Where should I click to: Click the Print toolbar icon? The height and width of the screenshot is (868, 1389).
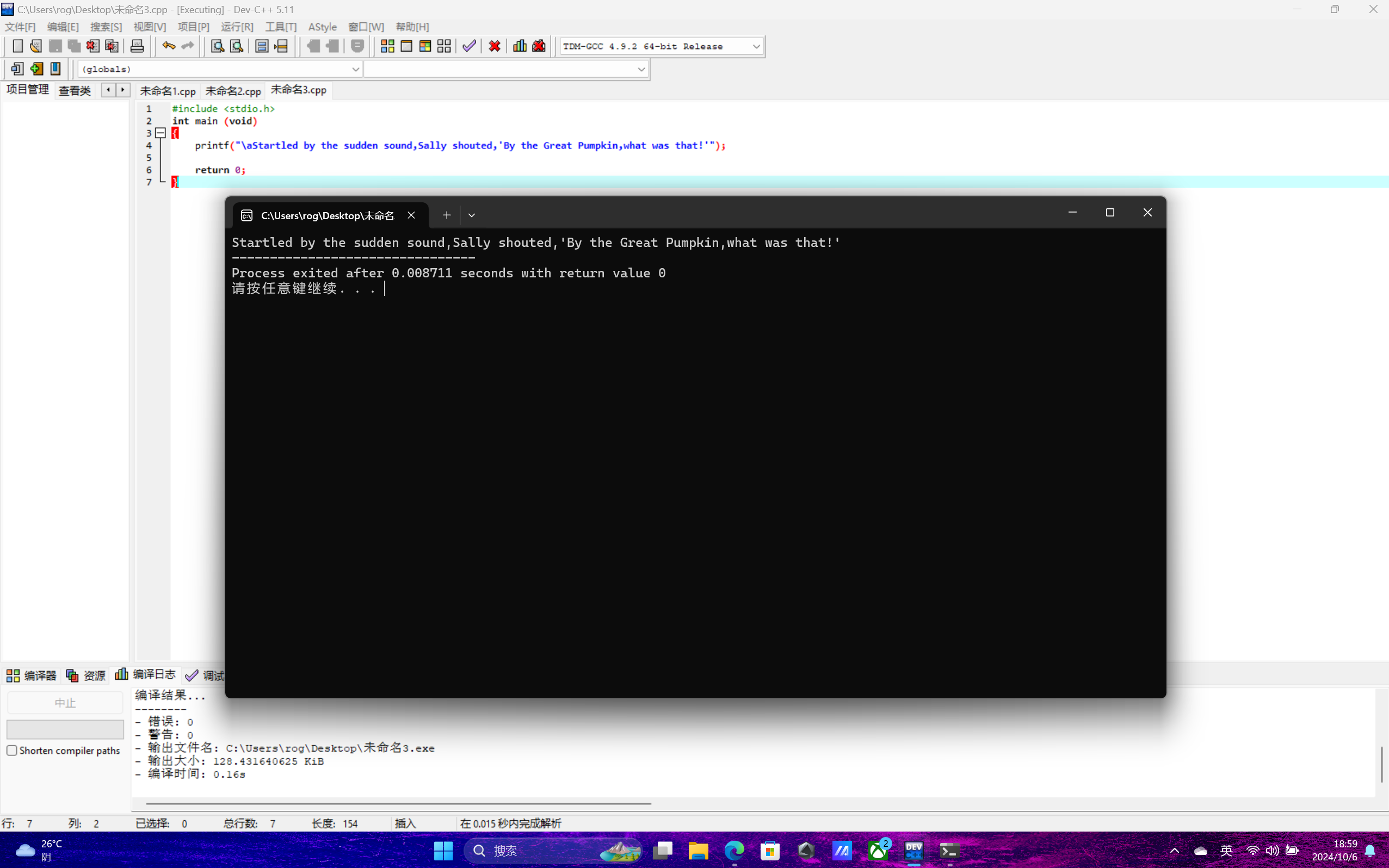point(137,46)
